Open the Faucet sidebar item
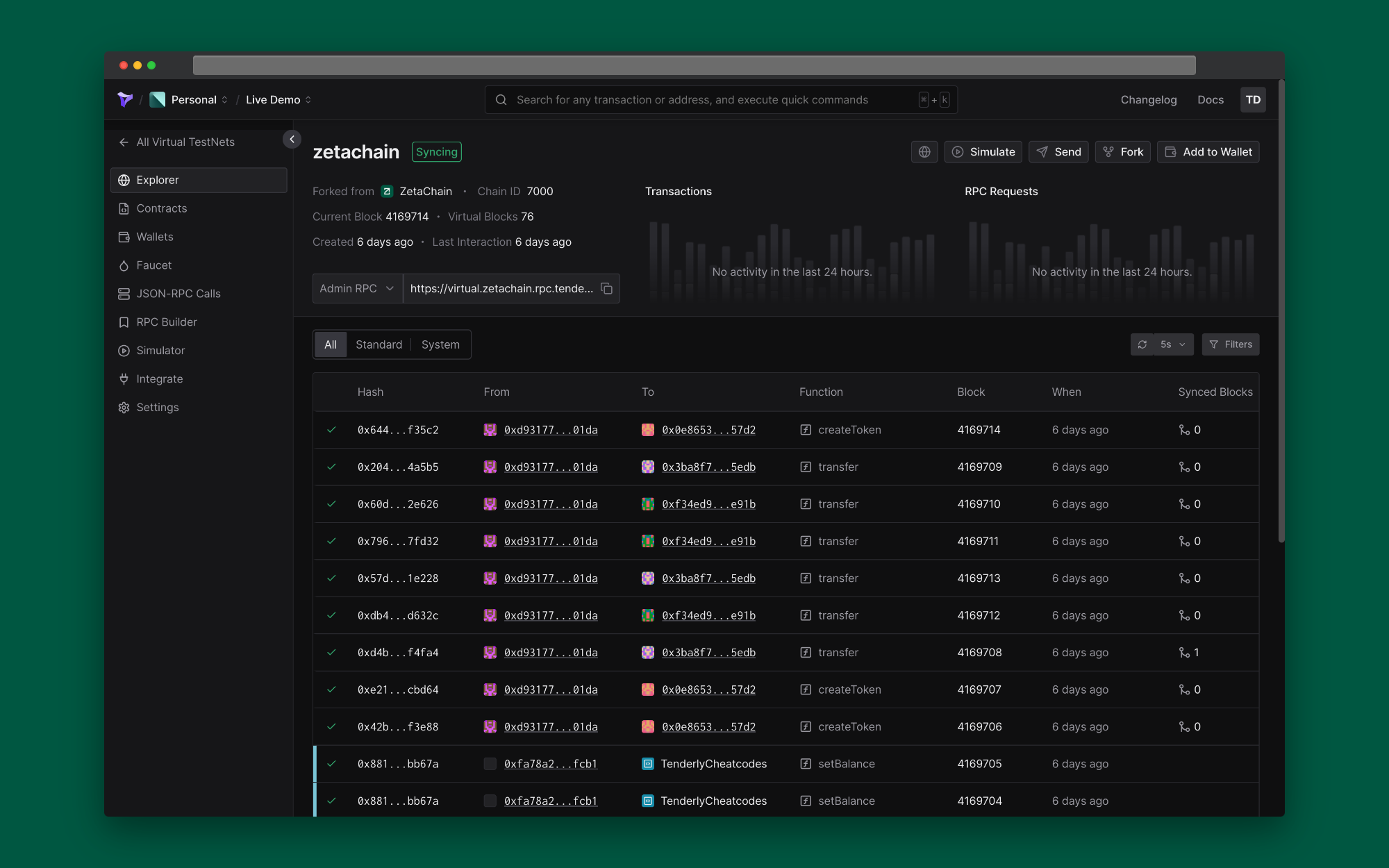Viewport: 1389px width, 868px height. coord(153,265)
